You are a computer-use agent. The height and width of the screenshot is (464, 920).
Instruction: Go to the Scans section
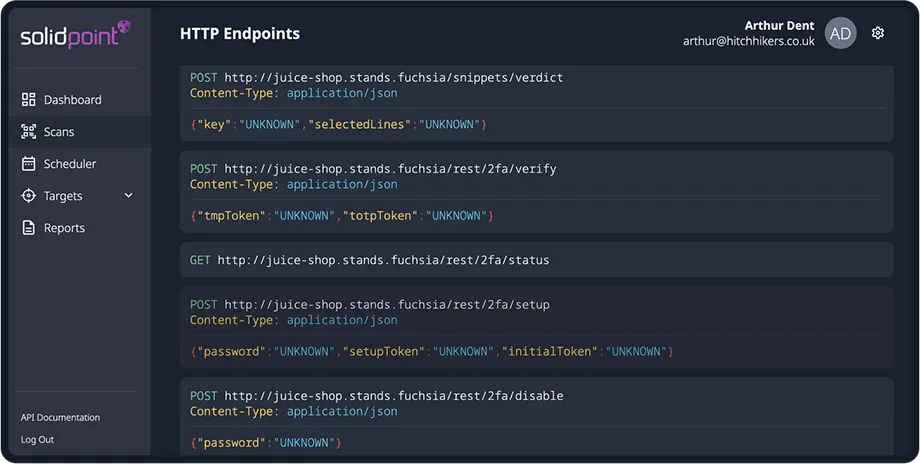tap(59, 132)
